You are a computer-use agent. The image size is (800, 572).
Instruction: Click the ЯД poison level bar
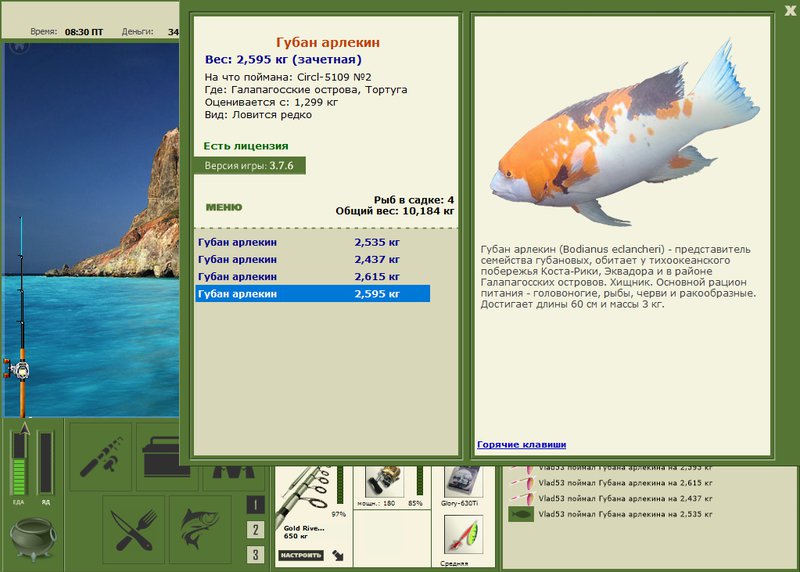pos(45,464)
